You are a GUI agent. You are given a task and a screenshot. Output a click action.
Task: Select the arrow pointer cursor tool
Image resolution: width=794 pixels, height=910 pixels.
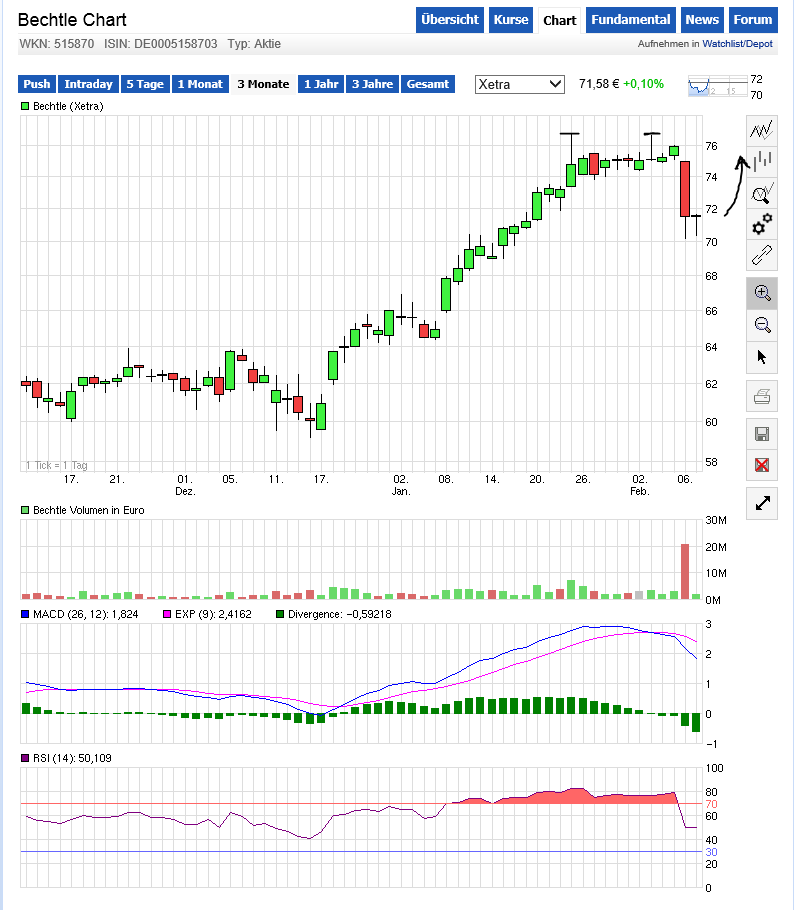(761, 356)
